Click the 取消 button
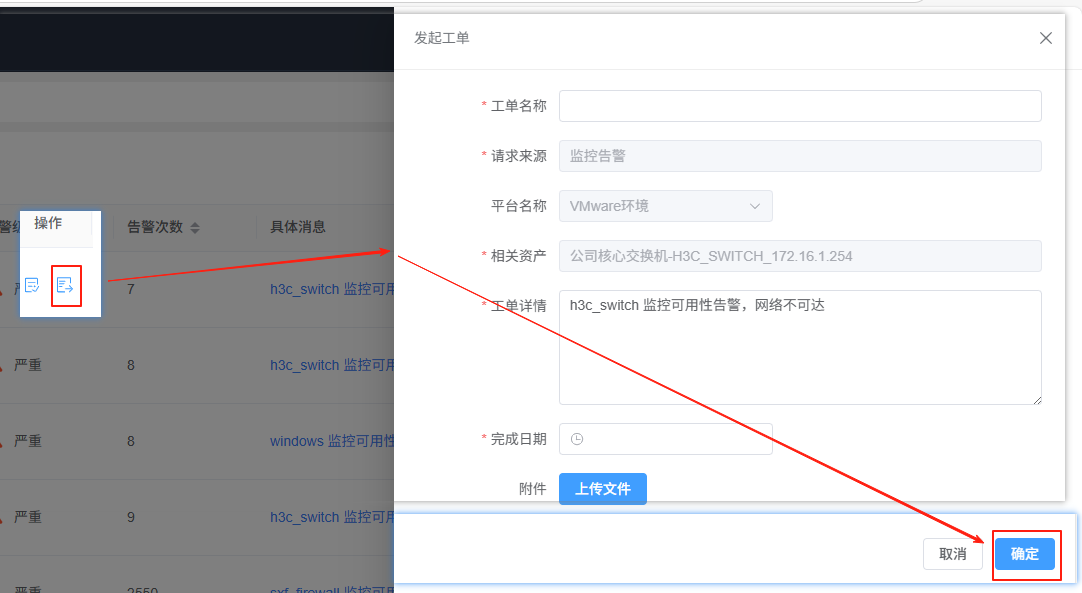Viewport: 1082px width, 593px height. 952,554
